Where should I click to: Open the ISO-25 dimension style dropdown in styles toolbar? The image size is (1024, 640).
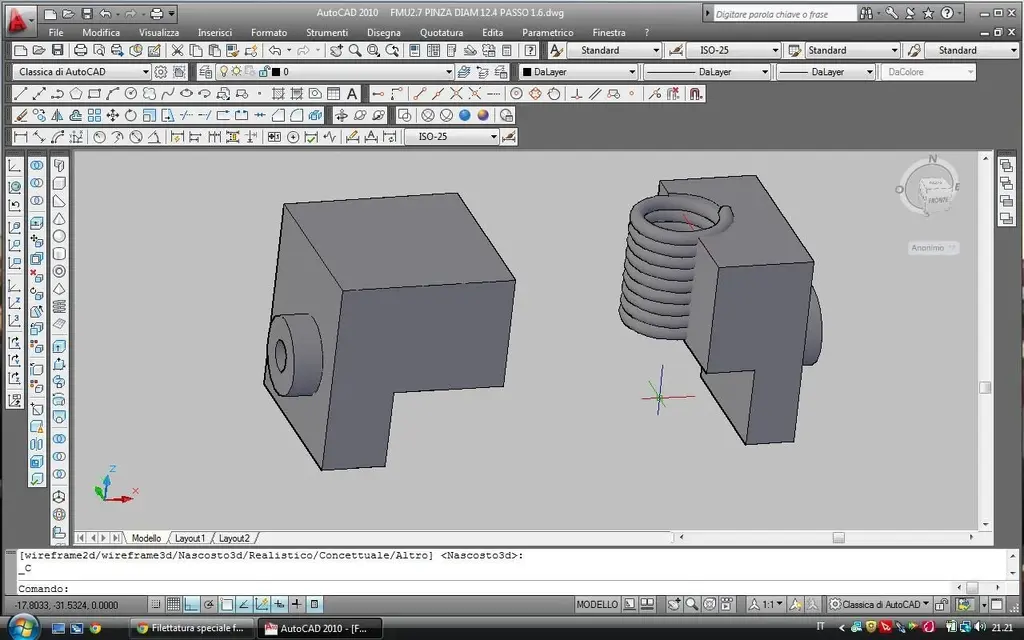tap(733, 50)
